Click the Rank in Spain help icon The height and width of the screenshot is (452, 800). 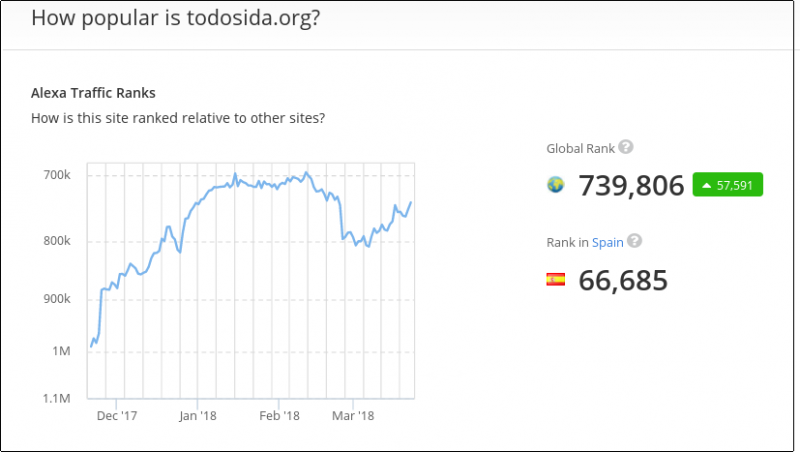point(634,241)
